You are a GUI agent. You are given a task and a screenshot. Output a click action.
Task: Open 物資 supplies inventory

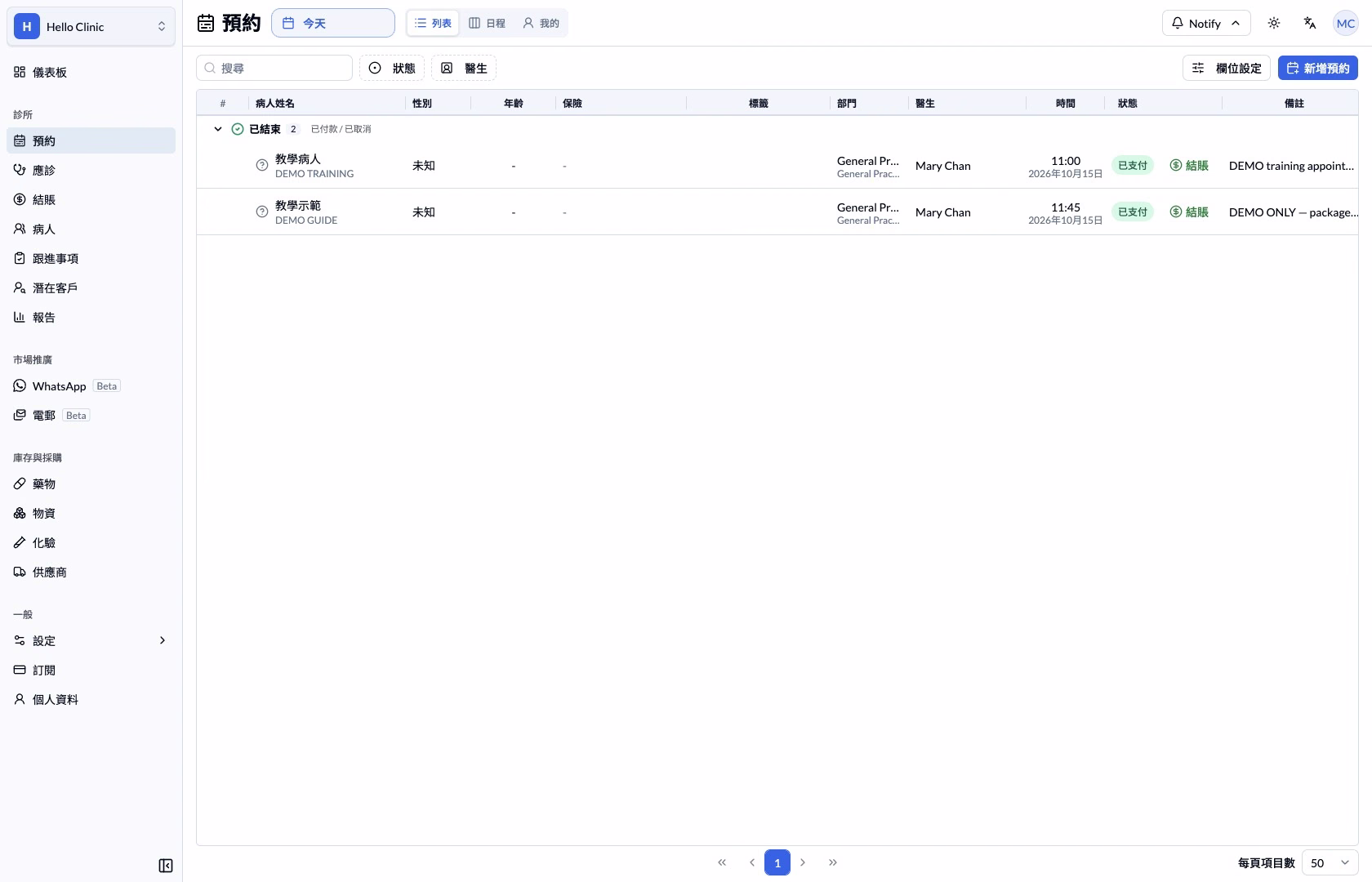(x=91, y=514)
